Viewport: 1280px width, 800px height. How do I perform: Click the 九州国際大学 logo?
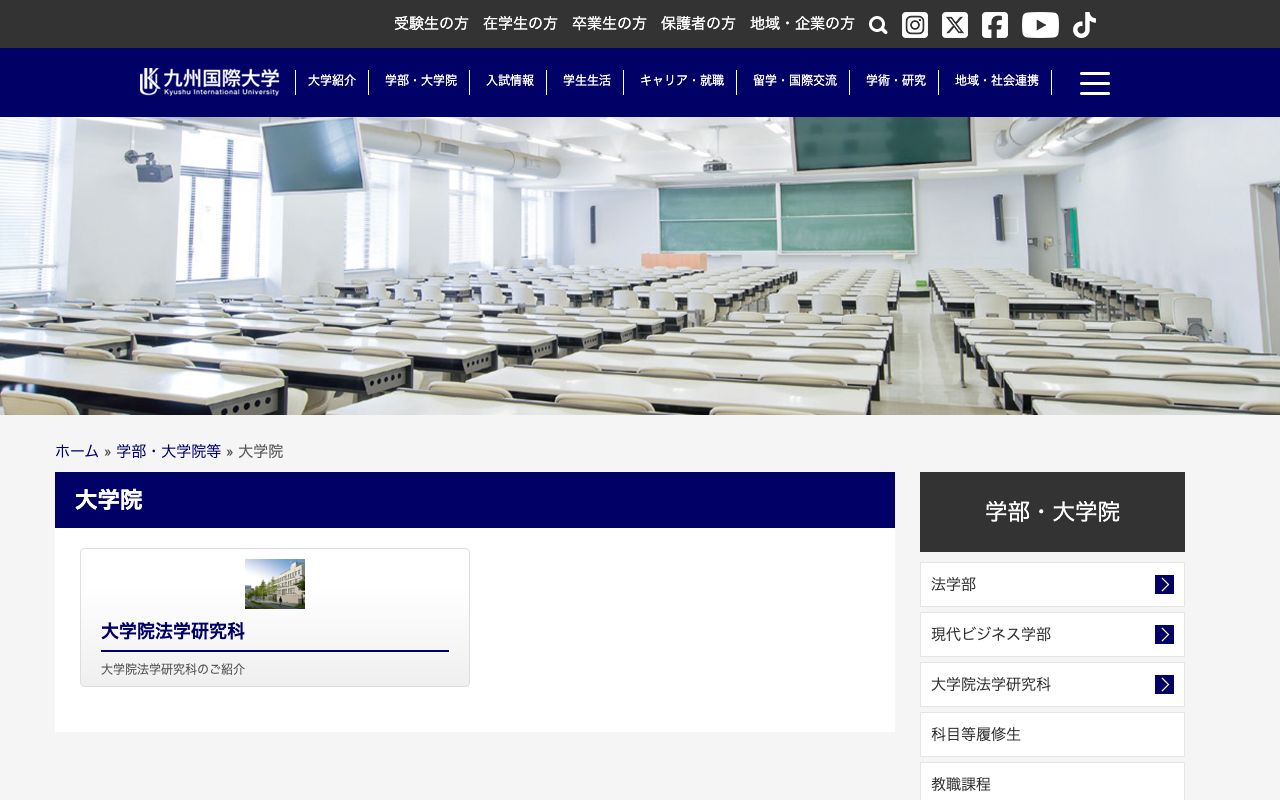point(207,81)
